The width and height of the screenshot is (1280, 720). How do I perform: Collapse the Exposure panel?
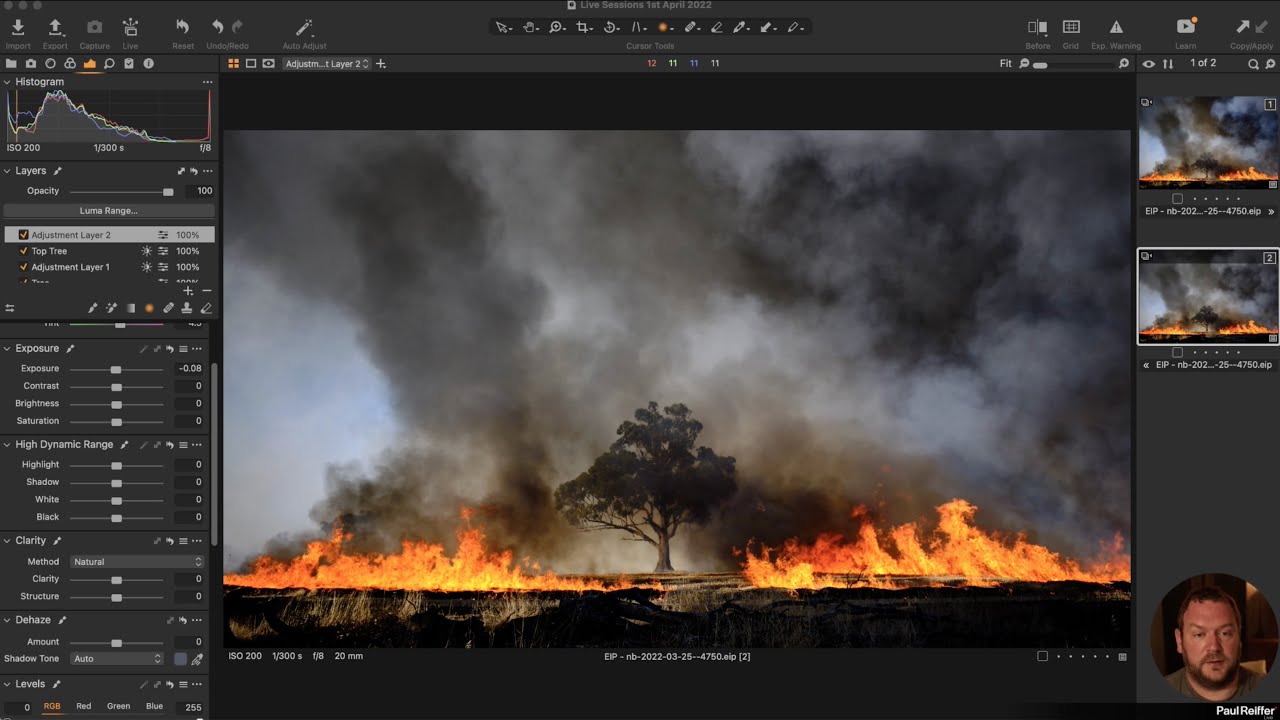[x=7, y=348]
